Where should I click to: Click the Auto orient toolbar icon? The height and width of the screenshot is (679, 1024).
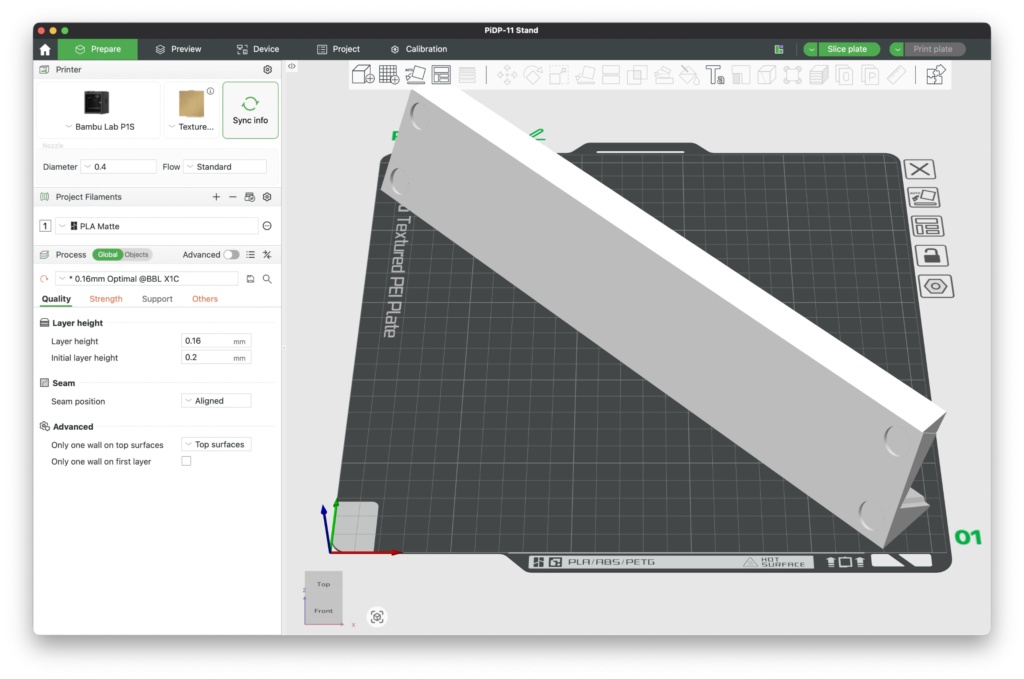(x=415, y=74)
